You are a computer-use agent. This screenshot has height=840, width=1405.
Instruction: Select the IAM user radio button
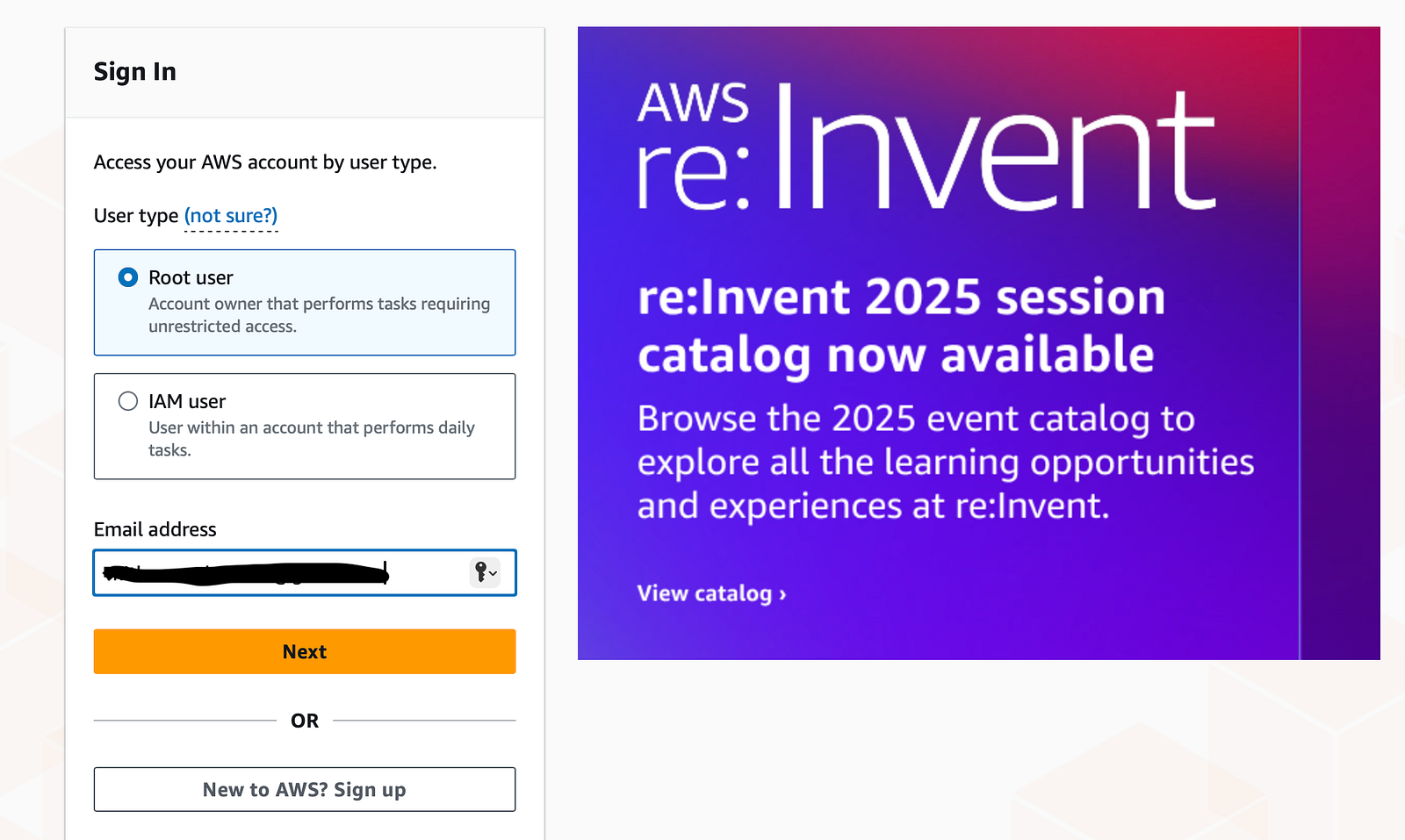tap(128, 401)
